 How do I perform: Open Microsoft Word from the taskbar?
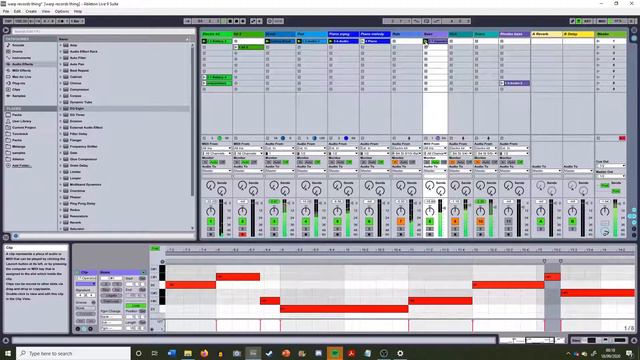(171, 353)
